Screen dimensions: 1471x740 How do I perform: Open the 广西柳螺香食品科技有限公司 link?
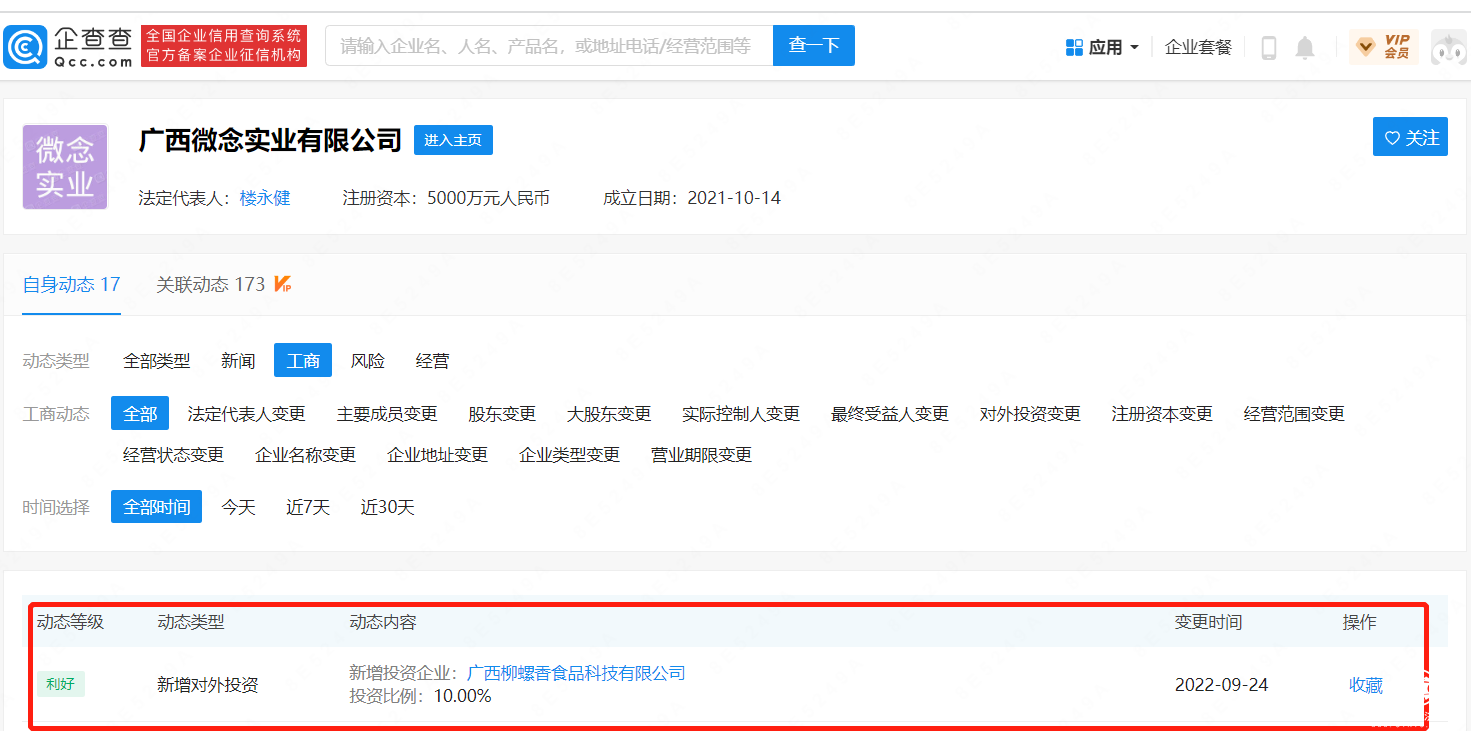pyautogui.click(x=576, y=673)
